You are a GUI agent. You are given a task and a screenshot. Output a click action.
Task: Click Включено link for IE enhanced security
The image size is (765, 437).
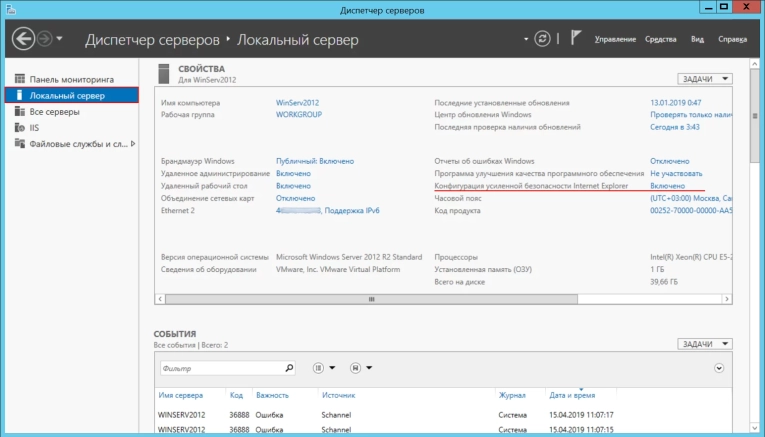pos(667,186)
